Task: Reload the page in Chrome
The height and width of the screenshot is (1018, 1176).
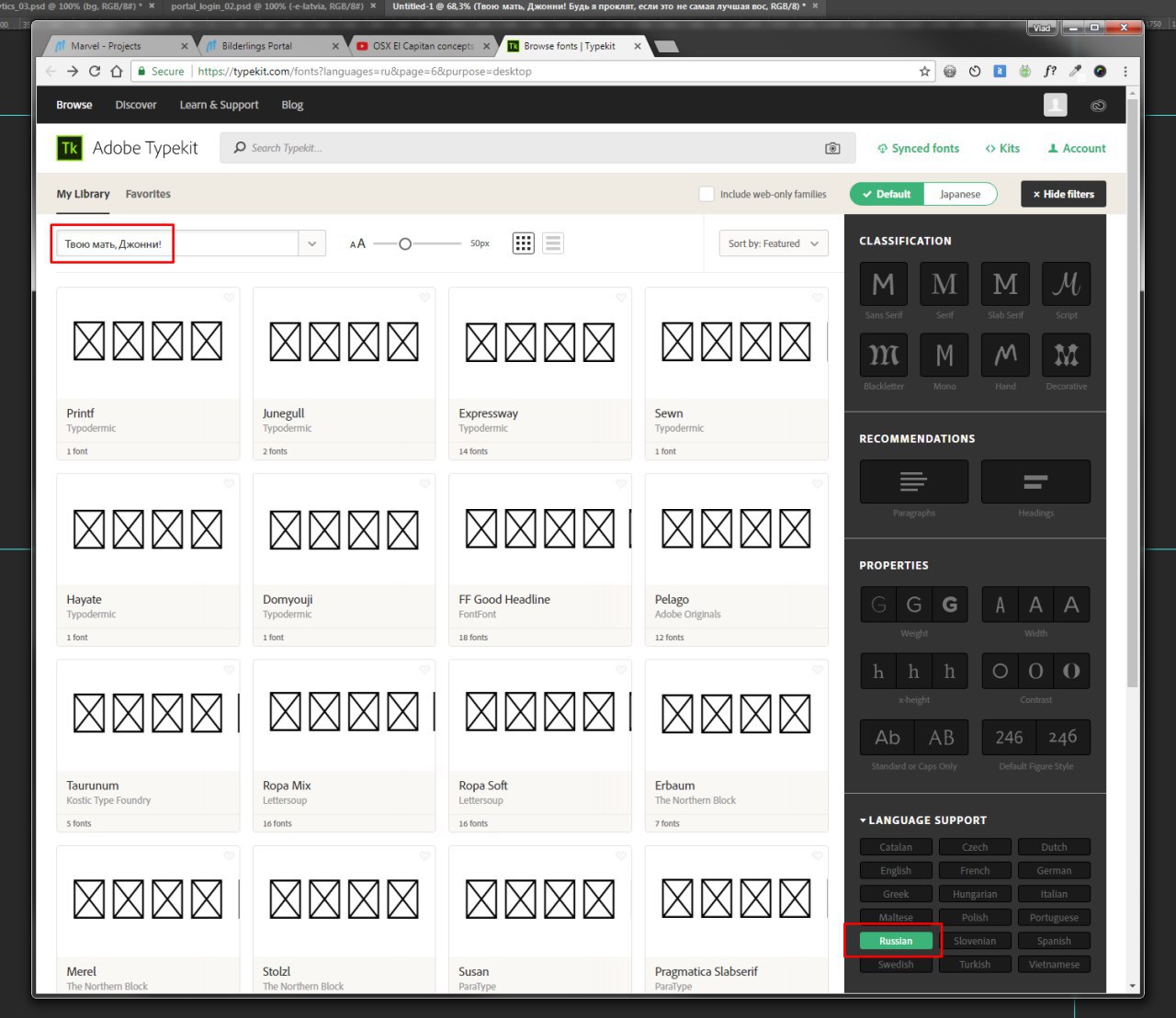Action: click(x=94, y=71)
